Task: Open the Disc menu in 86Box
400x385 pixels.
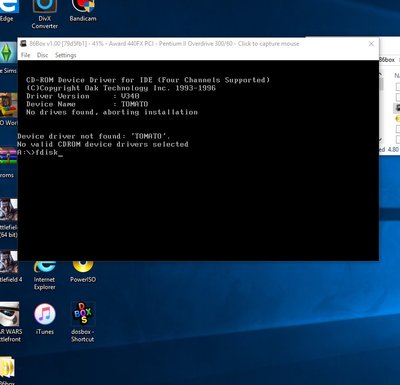Action: pos(42,55)
